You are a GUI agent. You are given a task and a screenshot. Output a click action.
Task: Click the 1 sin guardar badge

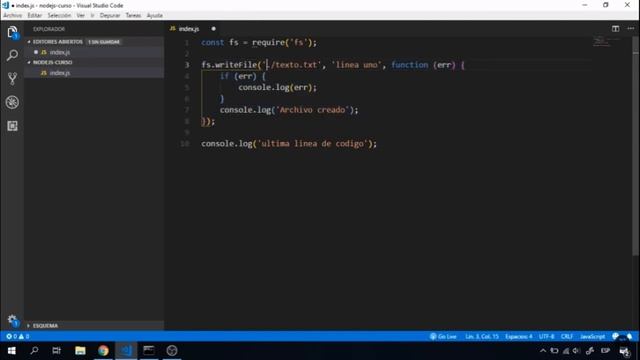click(x=104, y=42)
